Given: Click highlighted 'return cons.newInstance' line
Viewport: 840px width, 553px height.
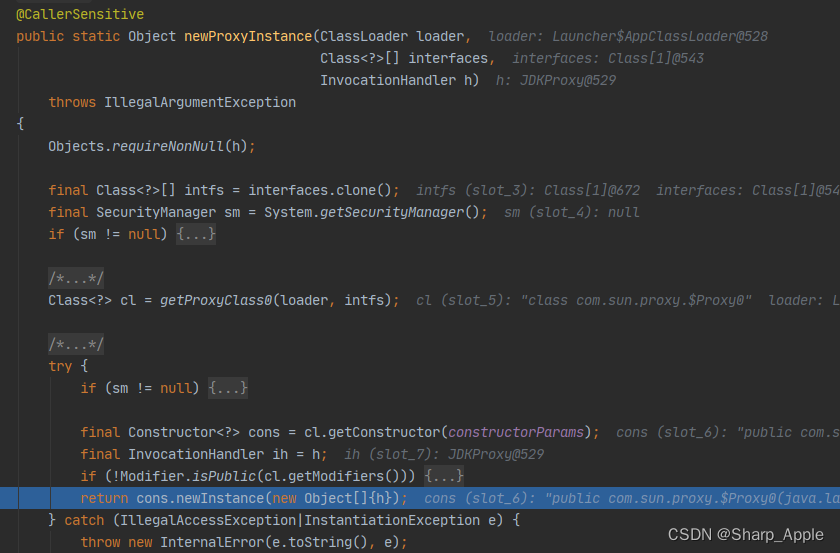Looking at the screenshot, I should coord(420,498).
